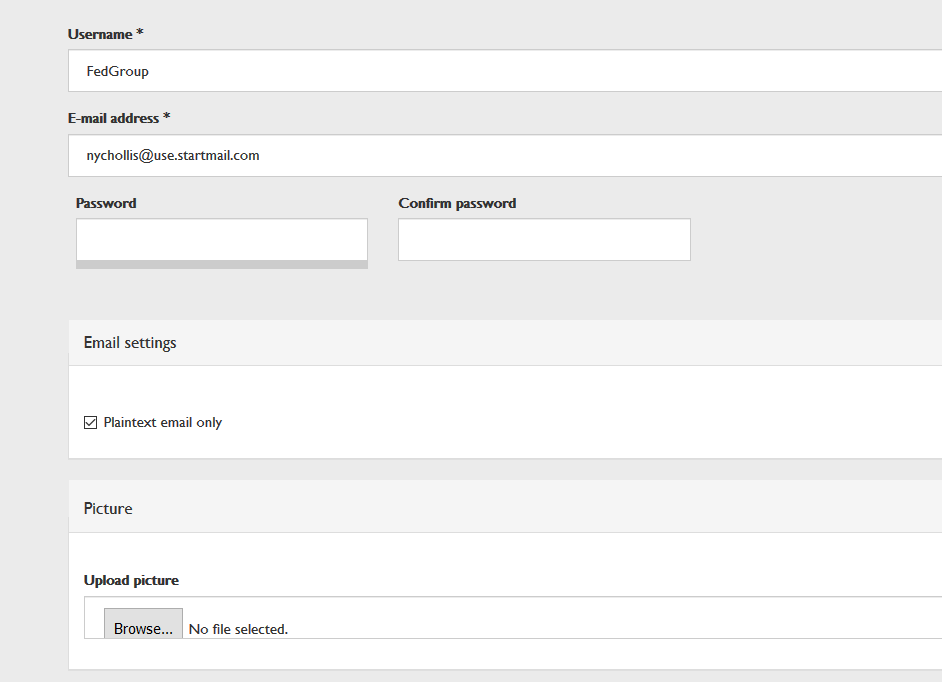Click the password strength indicator bar

tap(221, 265)
